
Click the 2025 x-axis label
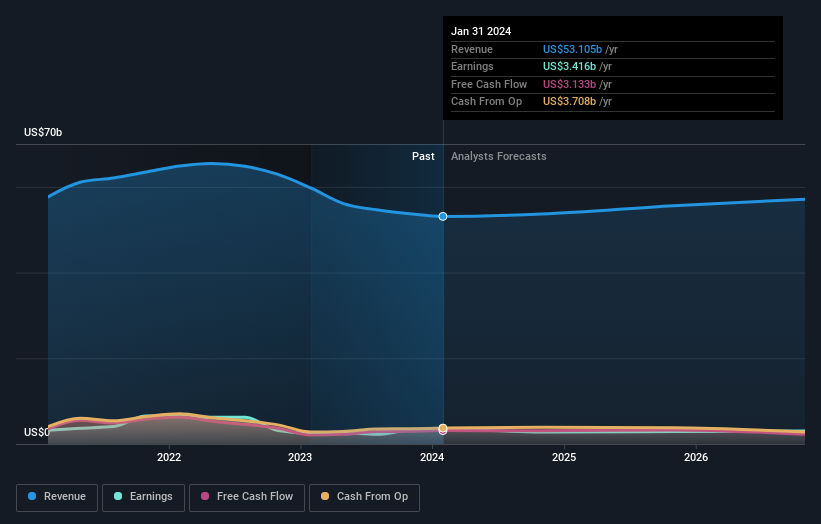(x=564, y=457)
